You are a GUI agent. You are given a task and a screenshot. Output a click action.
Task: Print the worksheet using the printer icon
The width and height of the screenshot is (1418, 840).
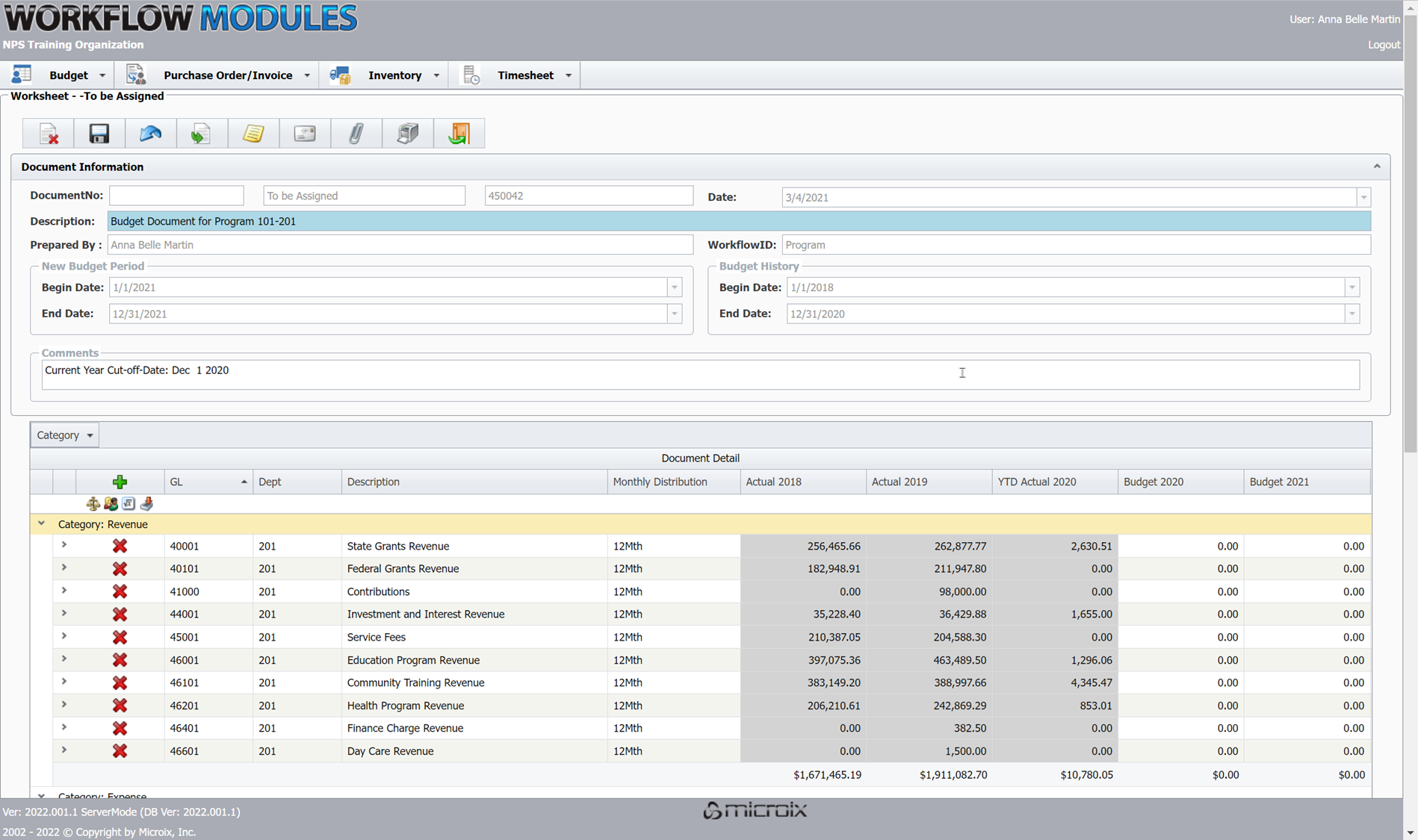coord(407,134)
